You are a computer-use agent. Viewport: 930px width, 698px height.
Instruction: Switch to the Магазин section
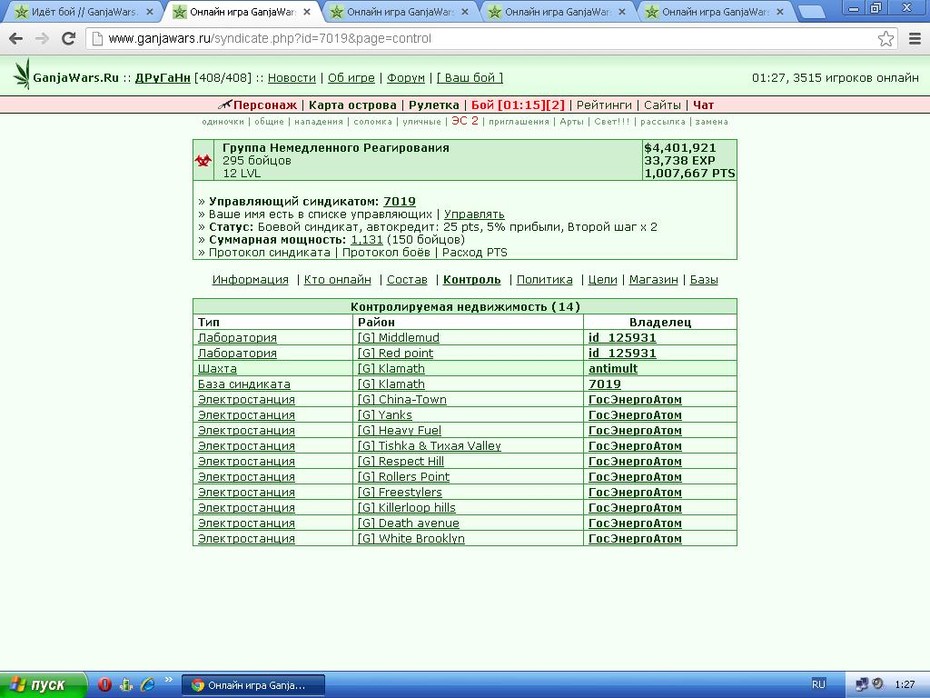point(653,279)
